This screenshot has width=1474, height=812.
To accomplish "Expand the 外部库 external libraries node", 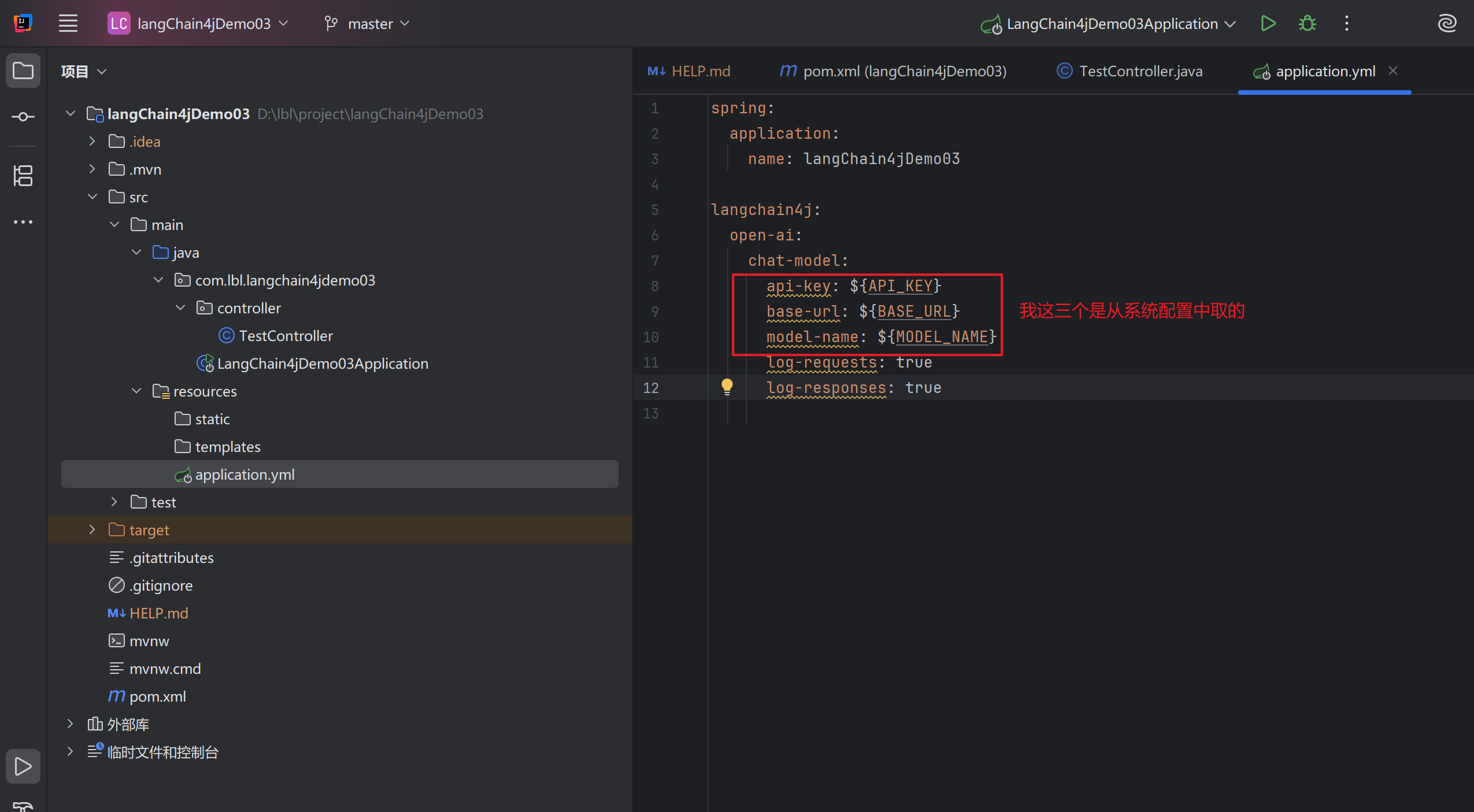I will point(71,724).
